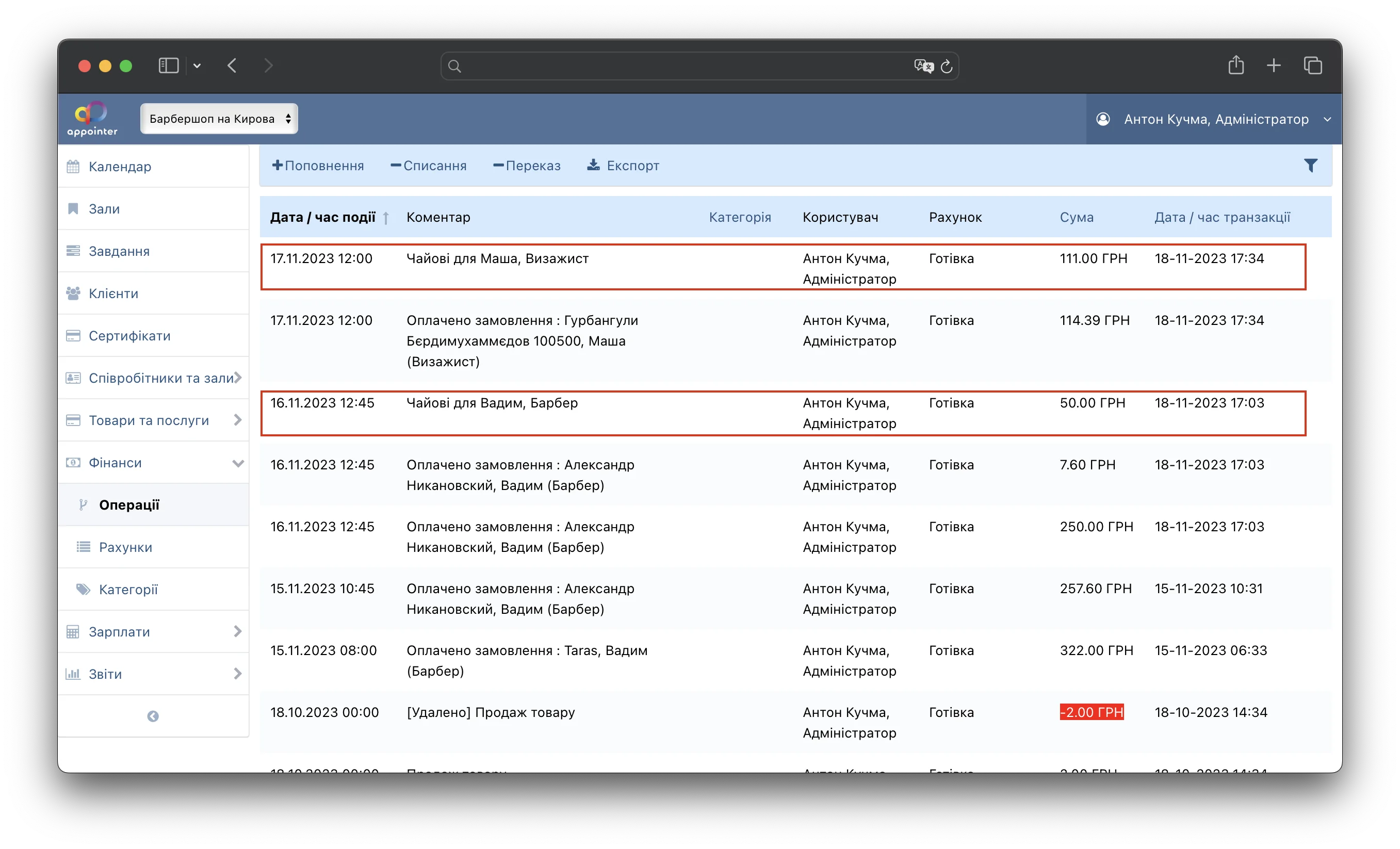
Task: Click the Рахунки list icon
Action: 84,547
